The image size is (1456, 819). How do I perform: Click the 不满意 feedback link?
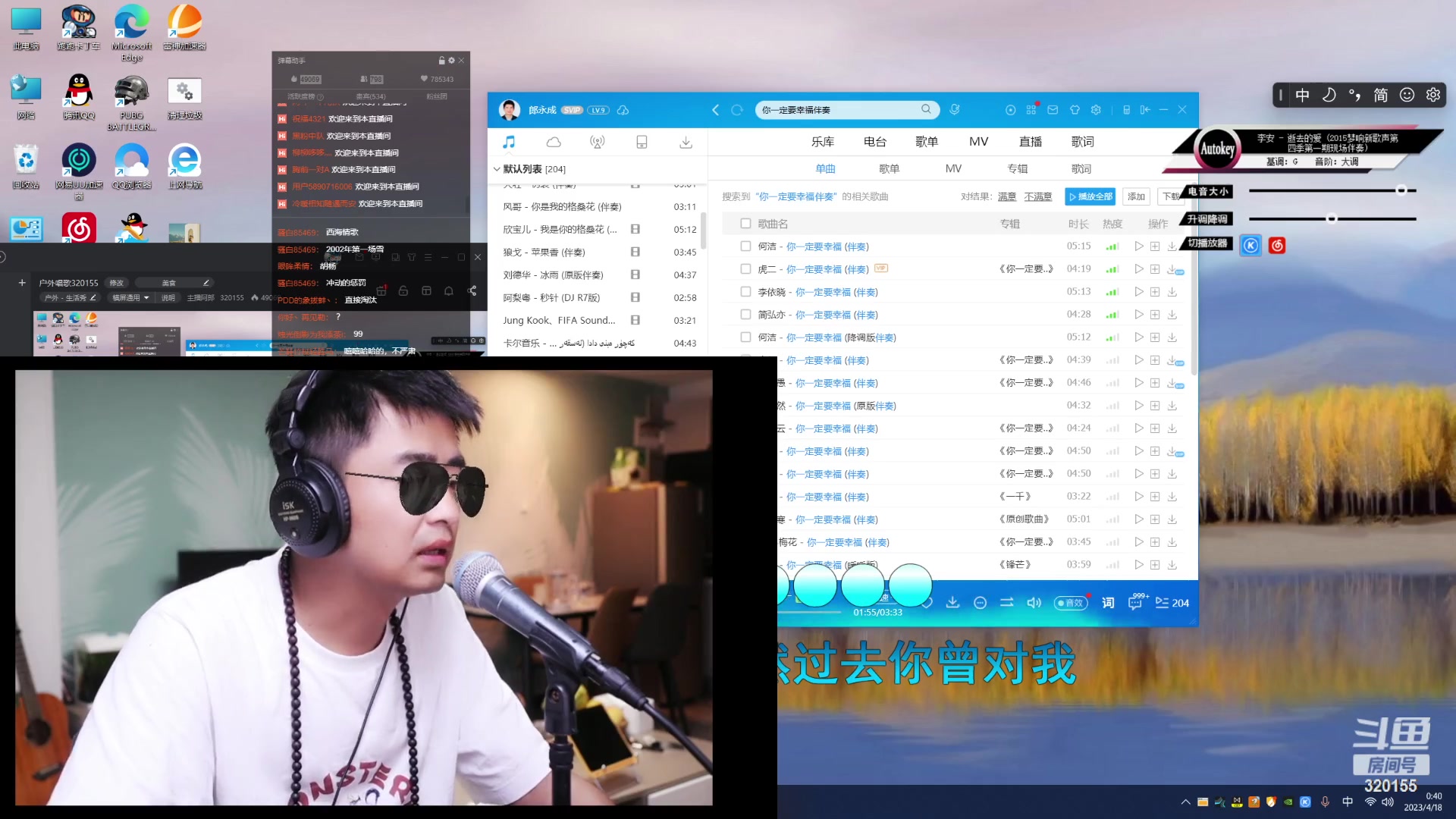click(x=1038, y=196)
